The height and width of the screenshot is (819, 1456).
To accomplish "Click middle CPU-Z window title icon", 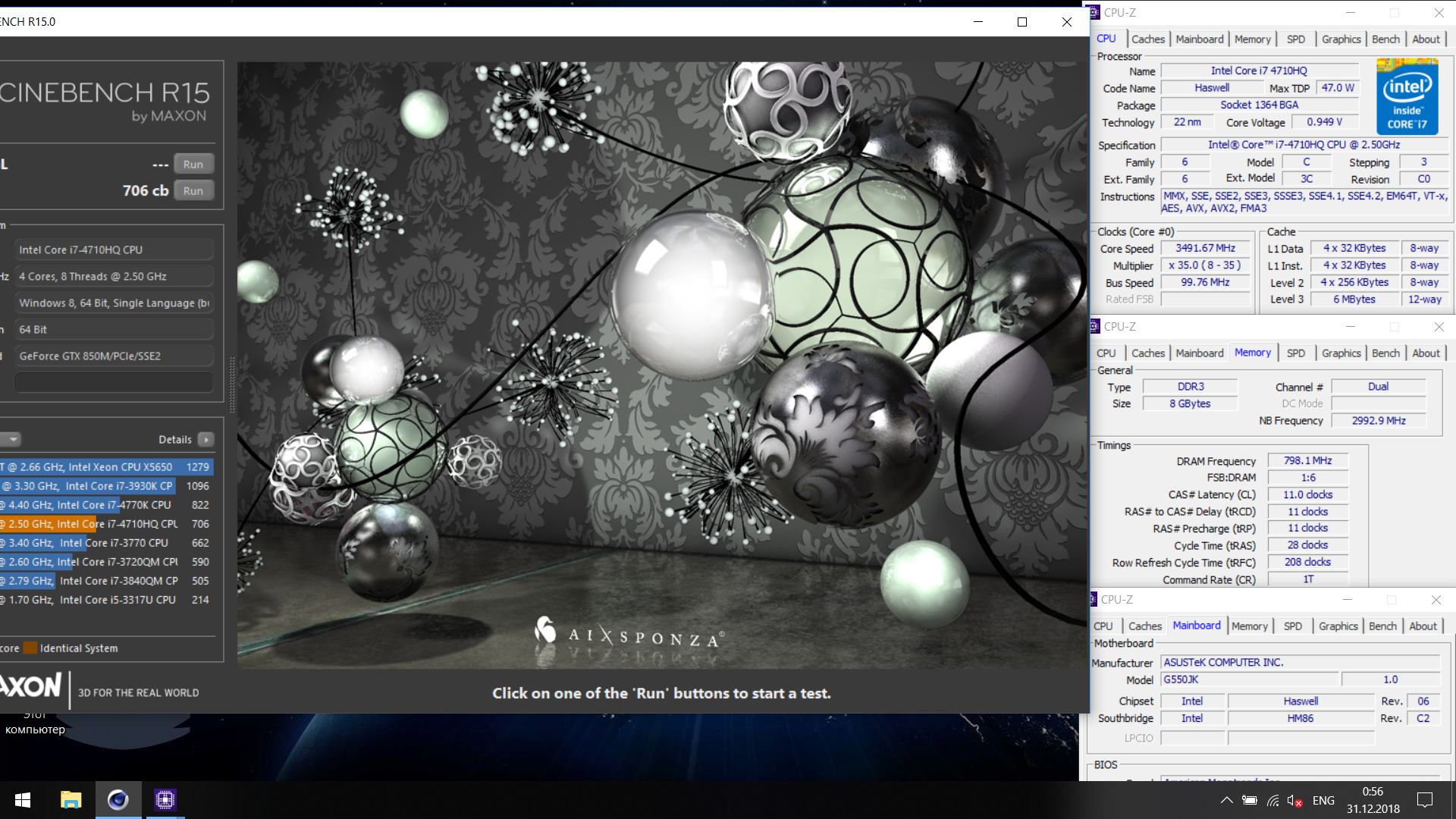I will 1094,327.
